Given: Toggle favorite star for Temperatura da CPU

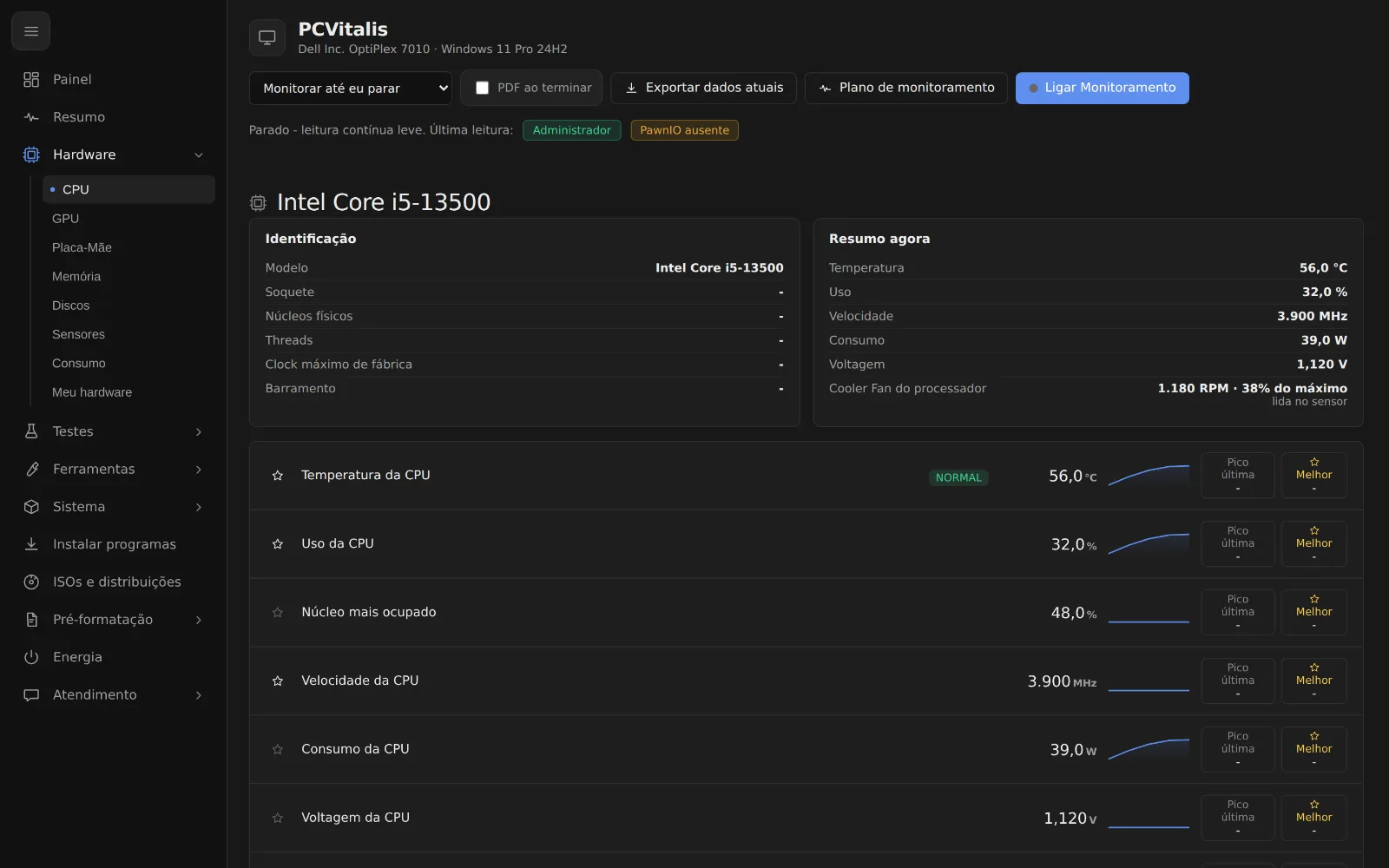Looking at the screenshot, I should tap(278, 476).
